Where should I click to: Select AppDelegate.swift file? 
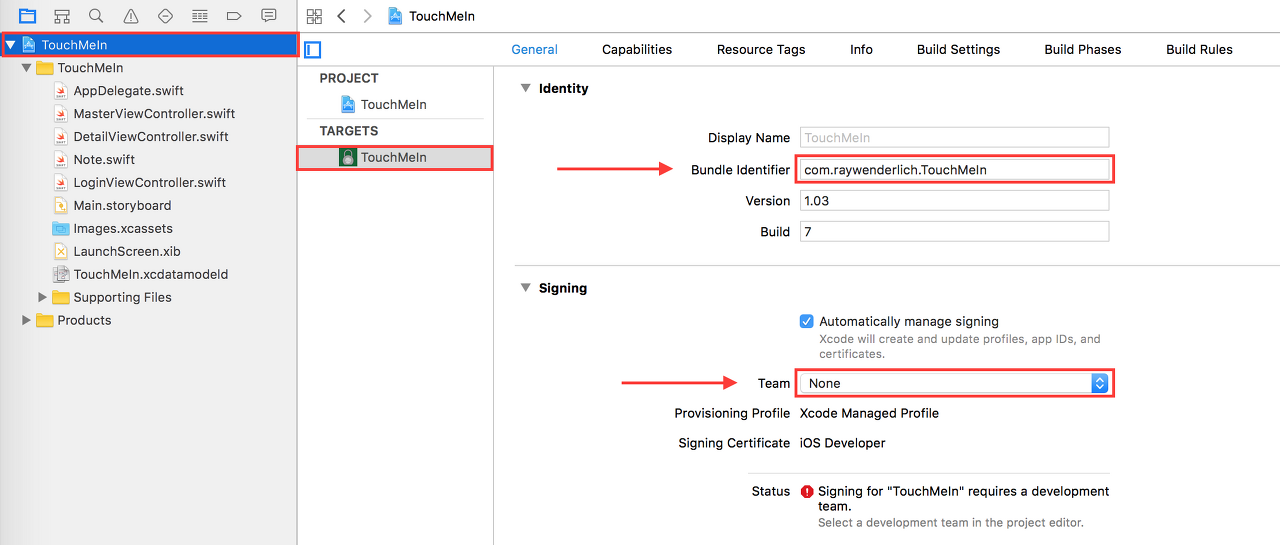(129, 91)
